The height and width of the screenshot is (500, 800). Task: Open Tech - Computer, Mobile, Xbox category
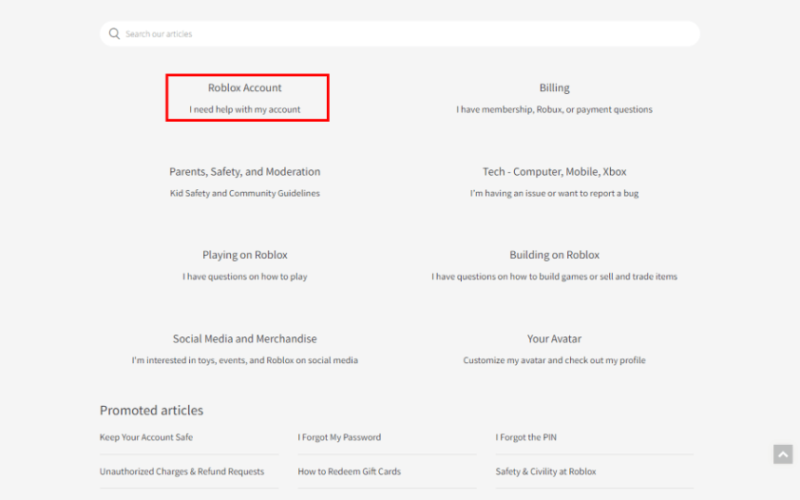tap(554, 171)
